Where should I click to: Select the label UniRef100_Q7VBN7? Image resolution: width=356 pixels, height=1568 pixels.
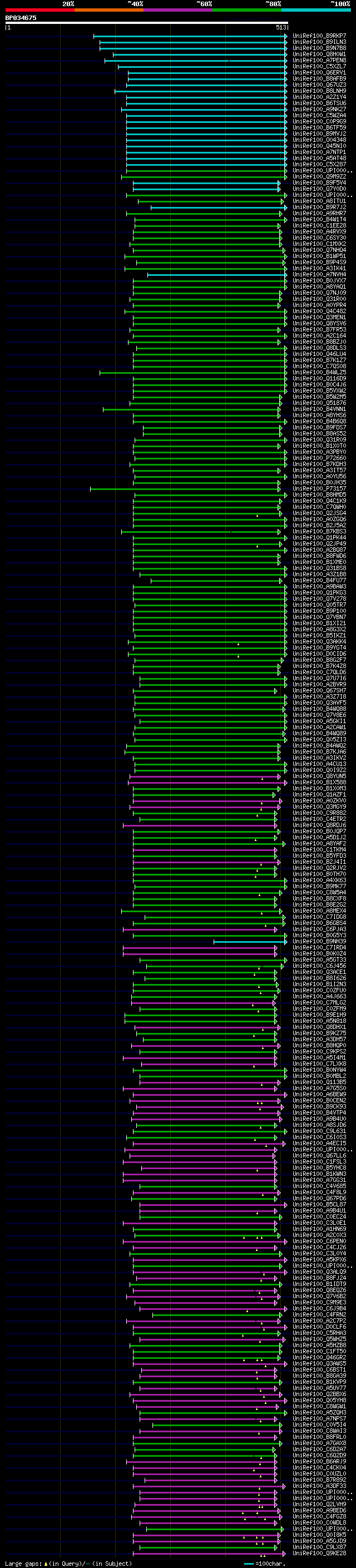319,617
